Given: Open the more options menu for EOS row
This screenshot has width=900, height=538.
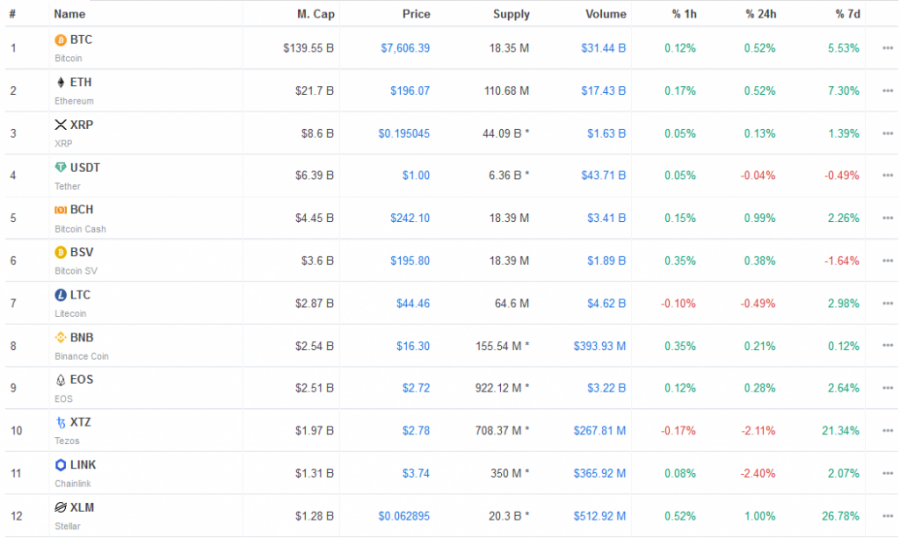Looking at the screenshot, I should pyautogui.click(x=887, y=388).
